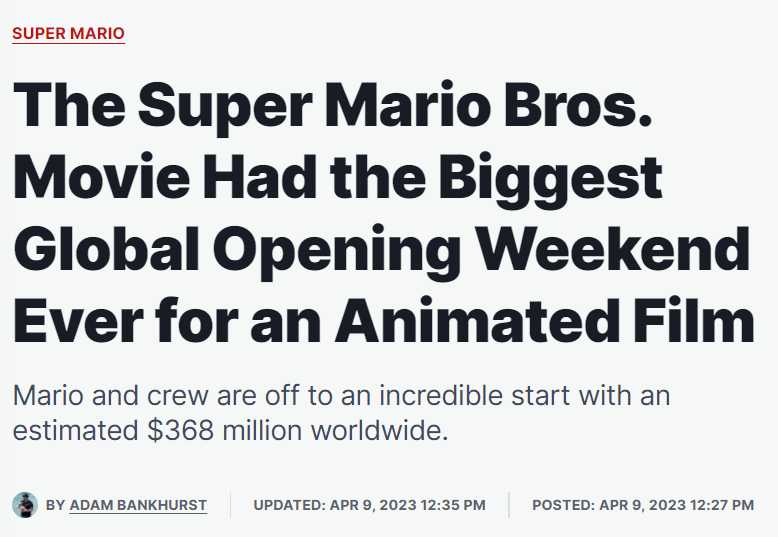This screenshot has width=778, height=537.
Task: Click "Ever for an Animated Film" headline line
Action: pos(383,321)
